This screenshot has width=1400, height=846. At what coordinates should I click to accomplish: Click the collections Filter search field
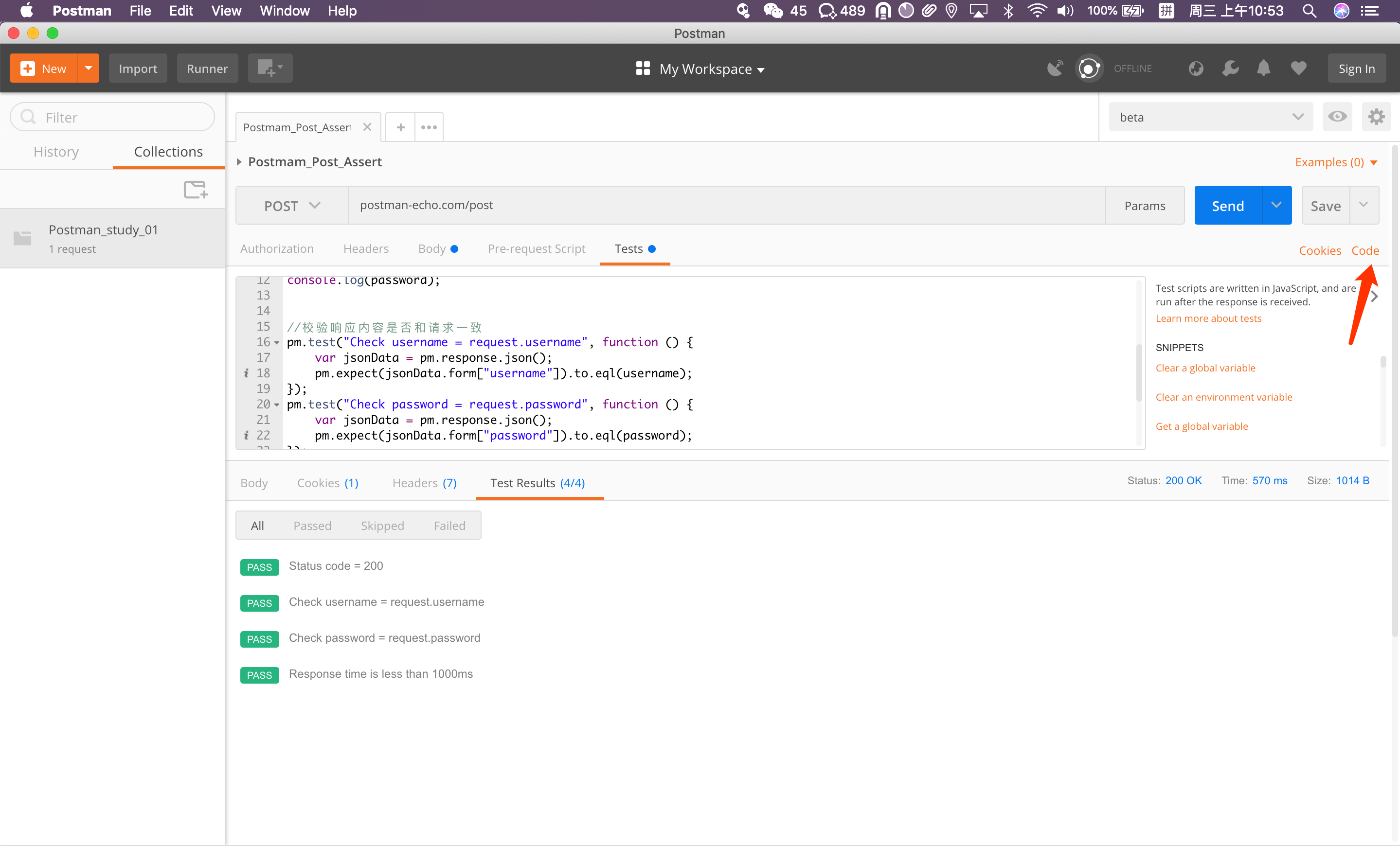click(x=112, y=117)
